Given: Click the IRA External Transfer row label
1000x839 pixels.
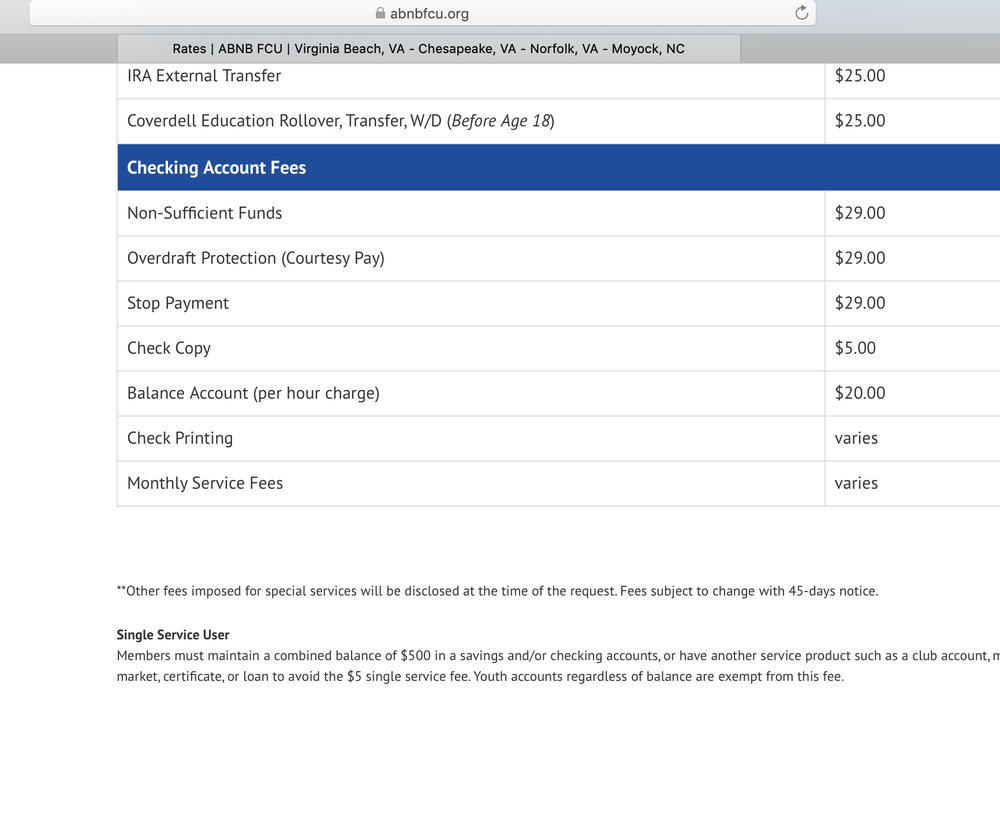Looking at the screenshot, I should pyautogui.click(x=204, y=76).
